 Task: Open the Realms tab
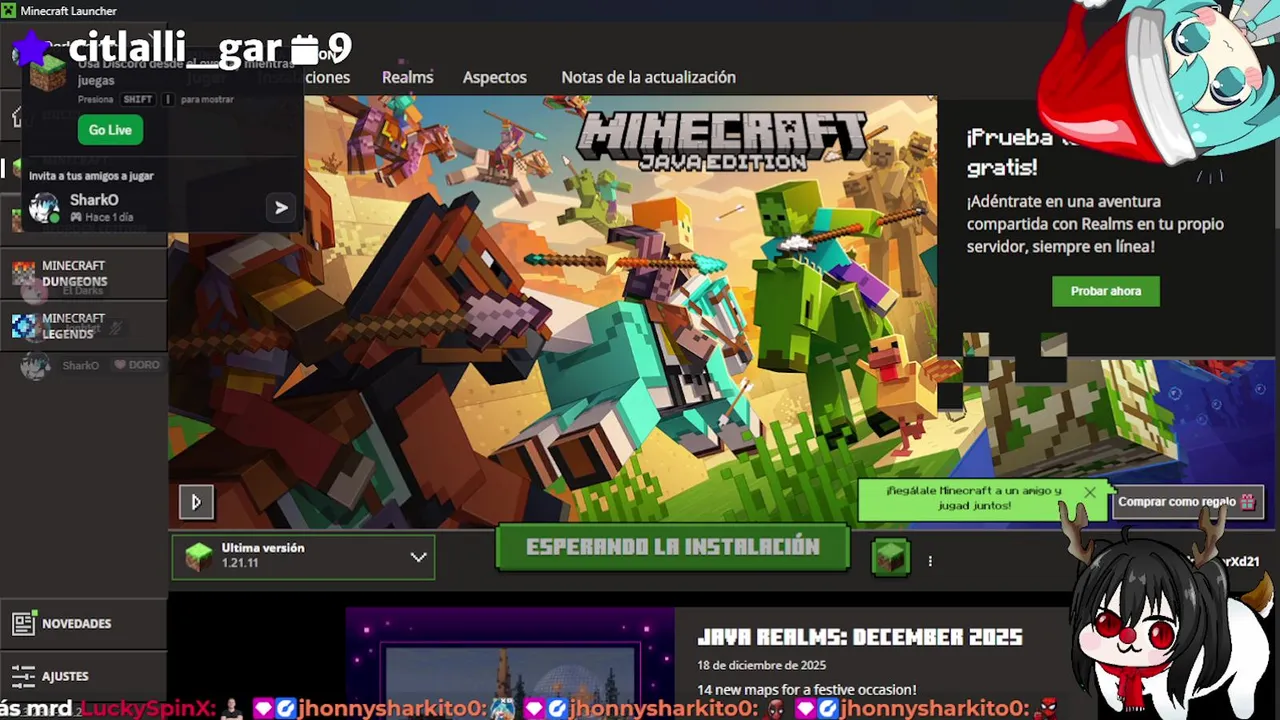[x=407, y=77]
